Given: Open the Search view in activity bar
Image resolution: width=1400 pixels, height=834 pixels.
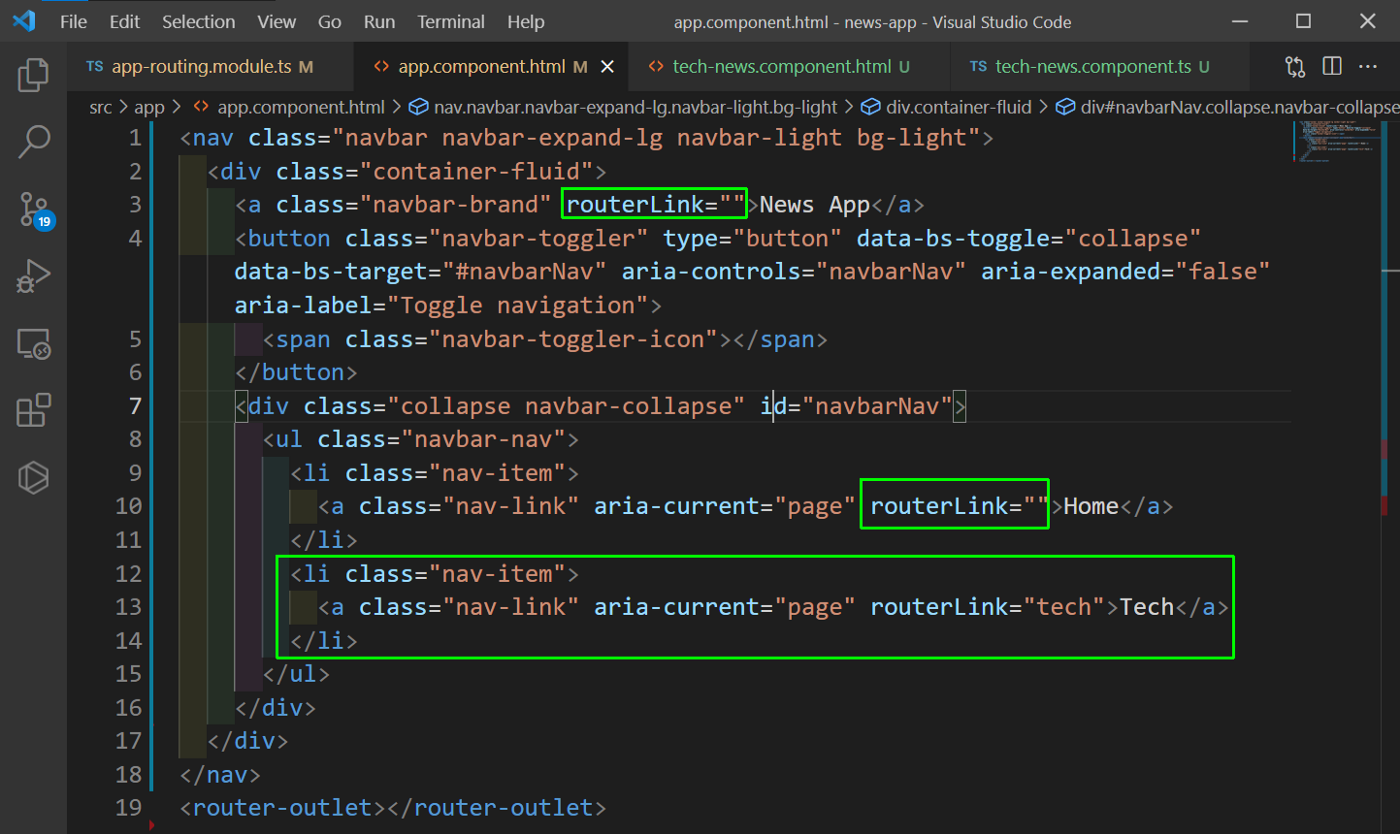Looking at the screenshot, I should (x=33, y=142).
